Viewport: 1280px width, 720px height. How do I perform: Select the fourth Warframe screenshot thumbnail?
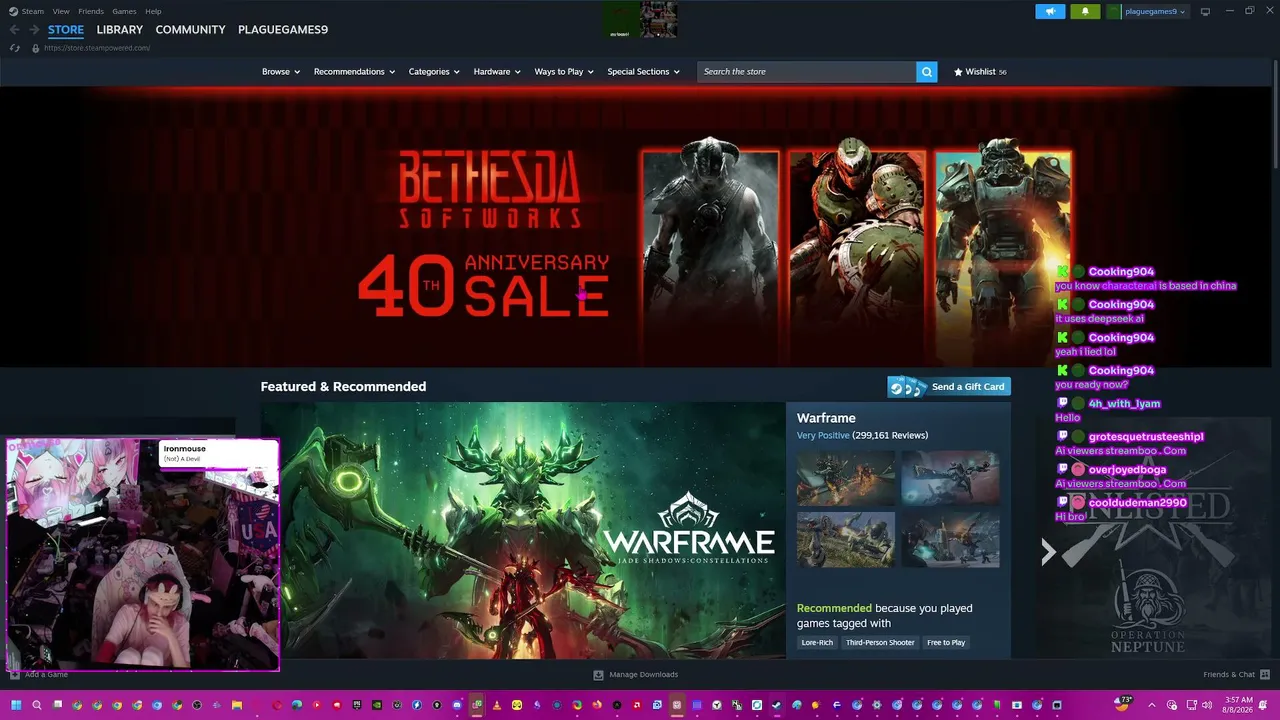950,540
